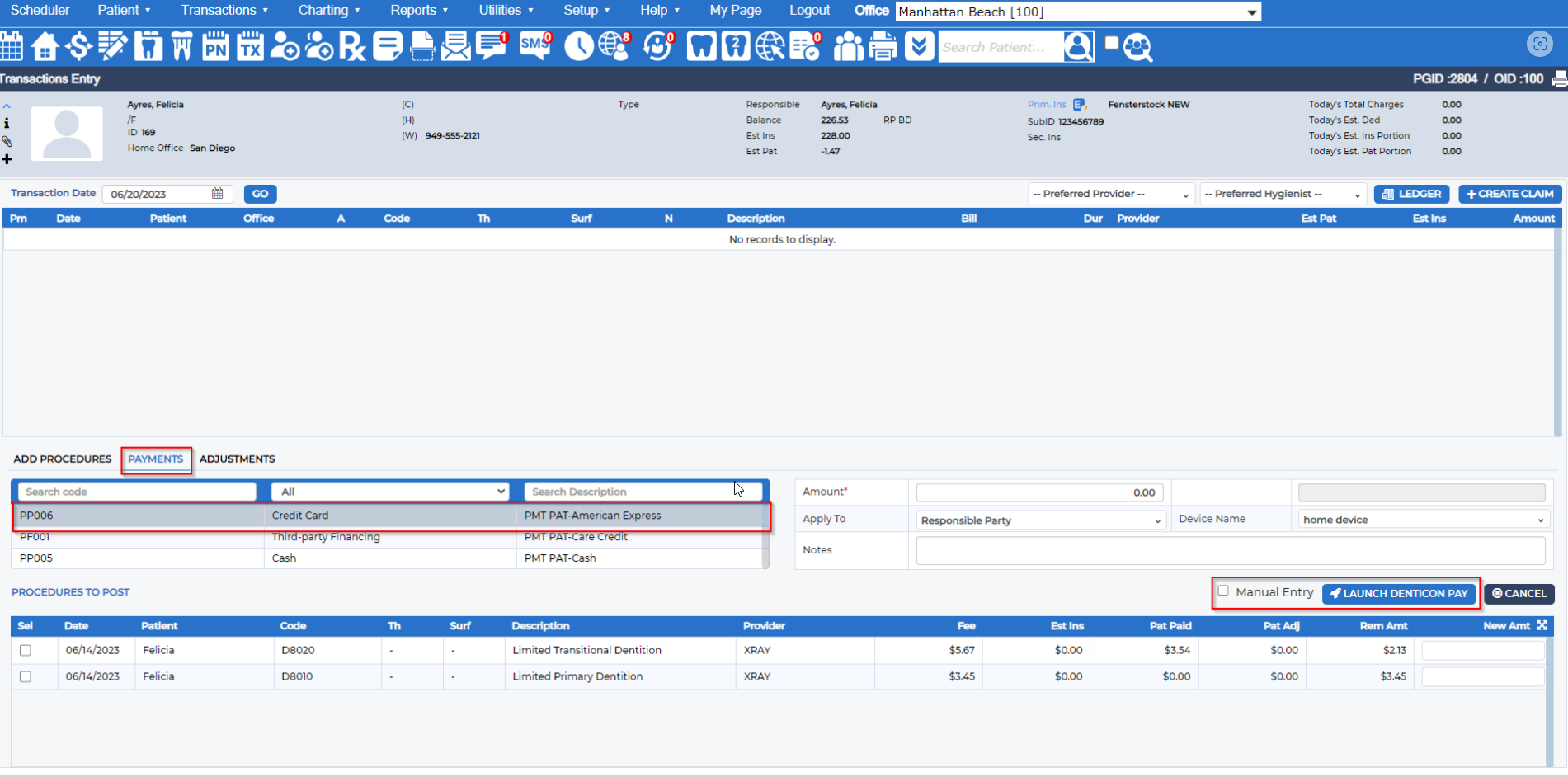Viewport: 1568px width, 777px height.
Task: Check the Sel box for D8010 row
Action: click(x=25, y=676)
